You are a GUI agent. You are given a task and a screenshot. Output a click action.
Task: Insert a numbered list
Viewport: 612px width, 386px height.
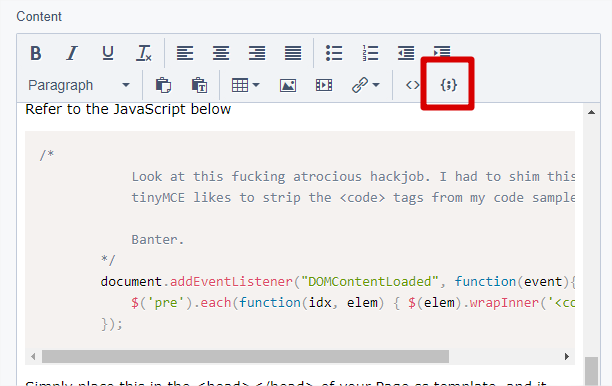coord(370,53)
